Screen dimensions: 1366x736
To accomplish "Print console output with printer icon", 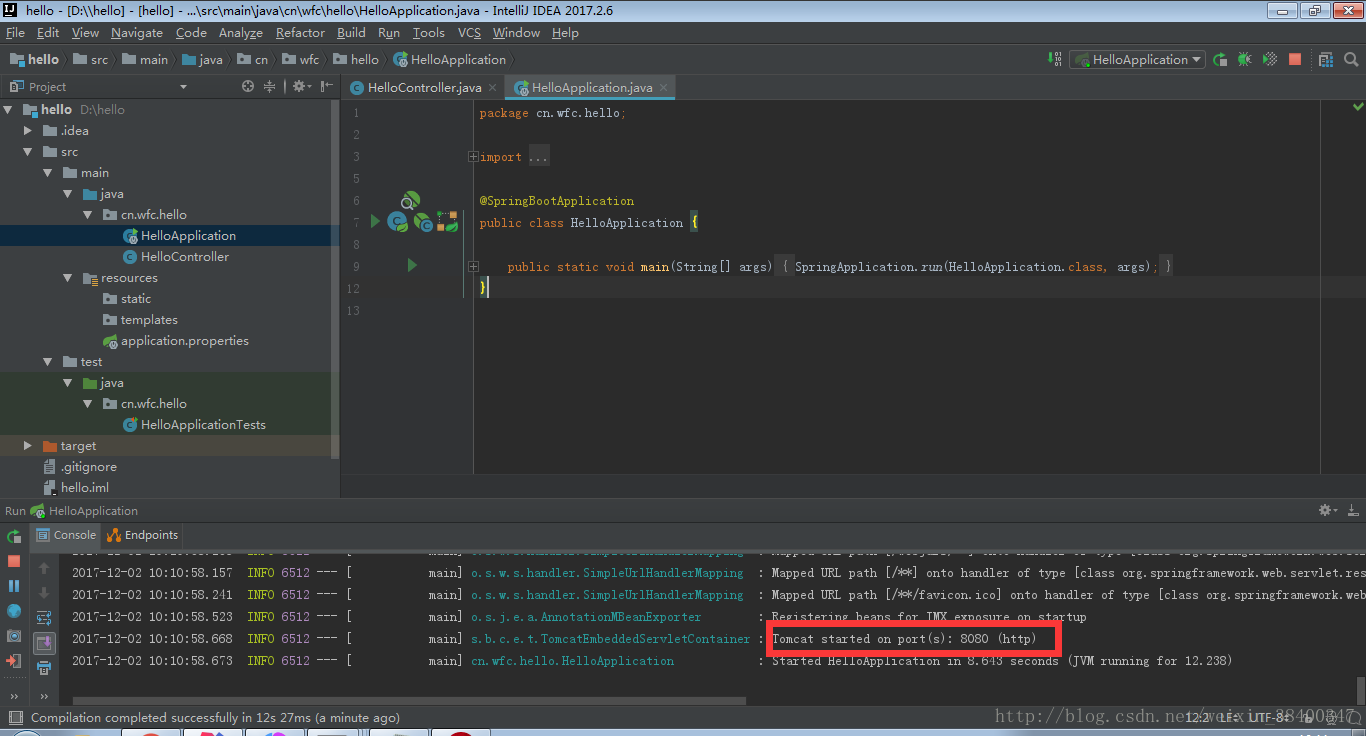I will 44,668.
